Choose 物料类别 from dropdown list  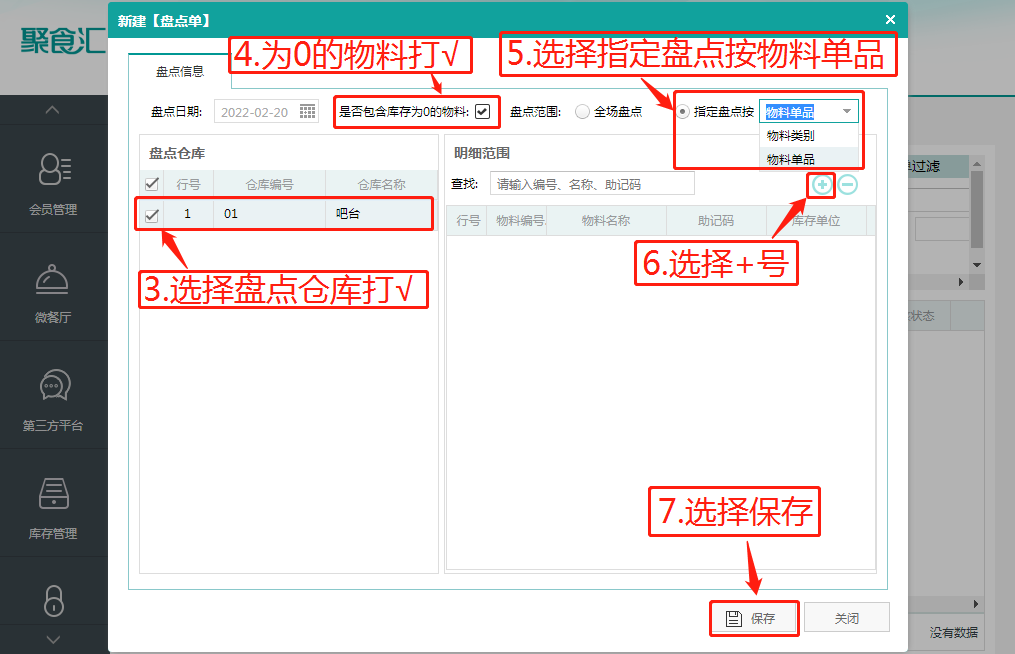click(x=809, y=135)
